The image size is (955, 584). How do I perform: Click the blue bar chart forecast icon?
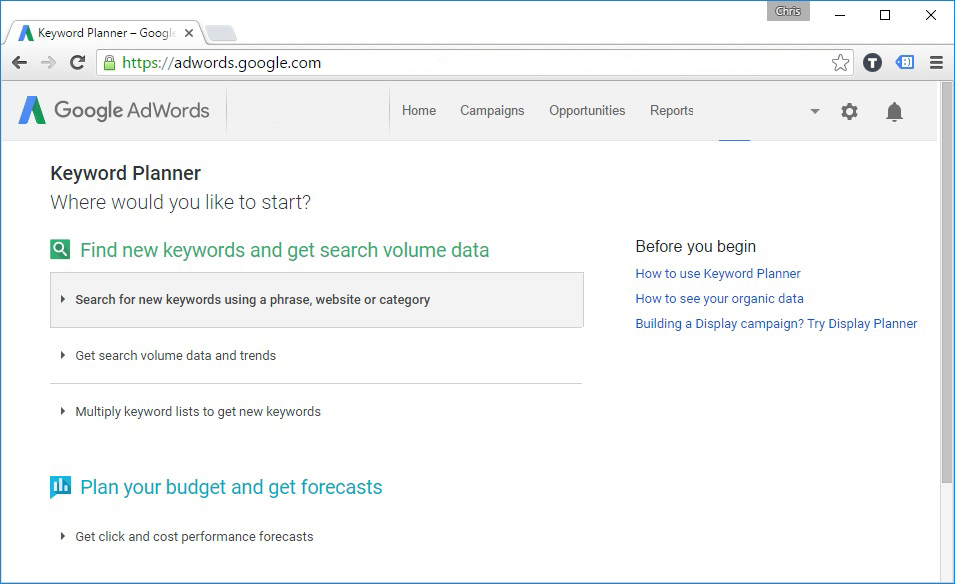(60, 487)
